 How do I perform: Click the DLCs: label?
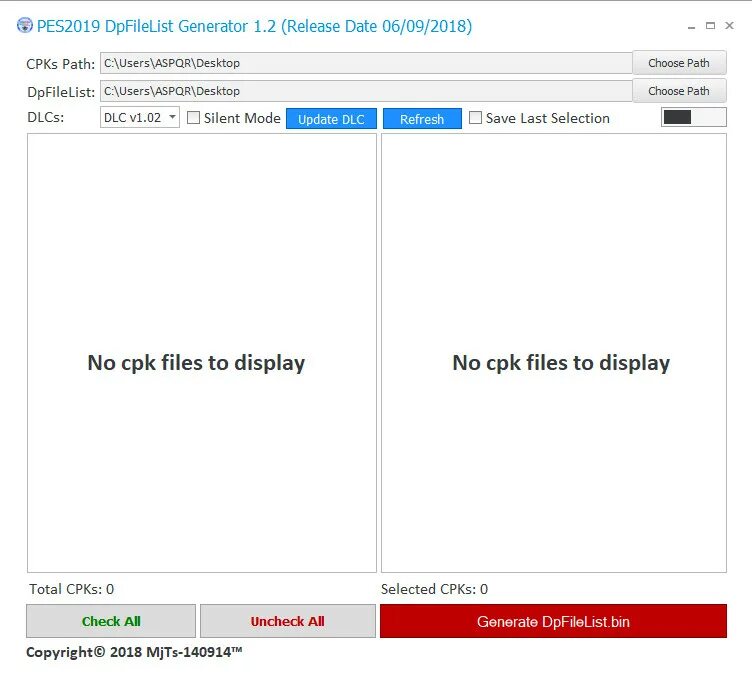click(46, 117)
